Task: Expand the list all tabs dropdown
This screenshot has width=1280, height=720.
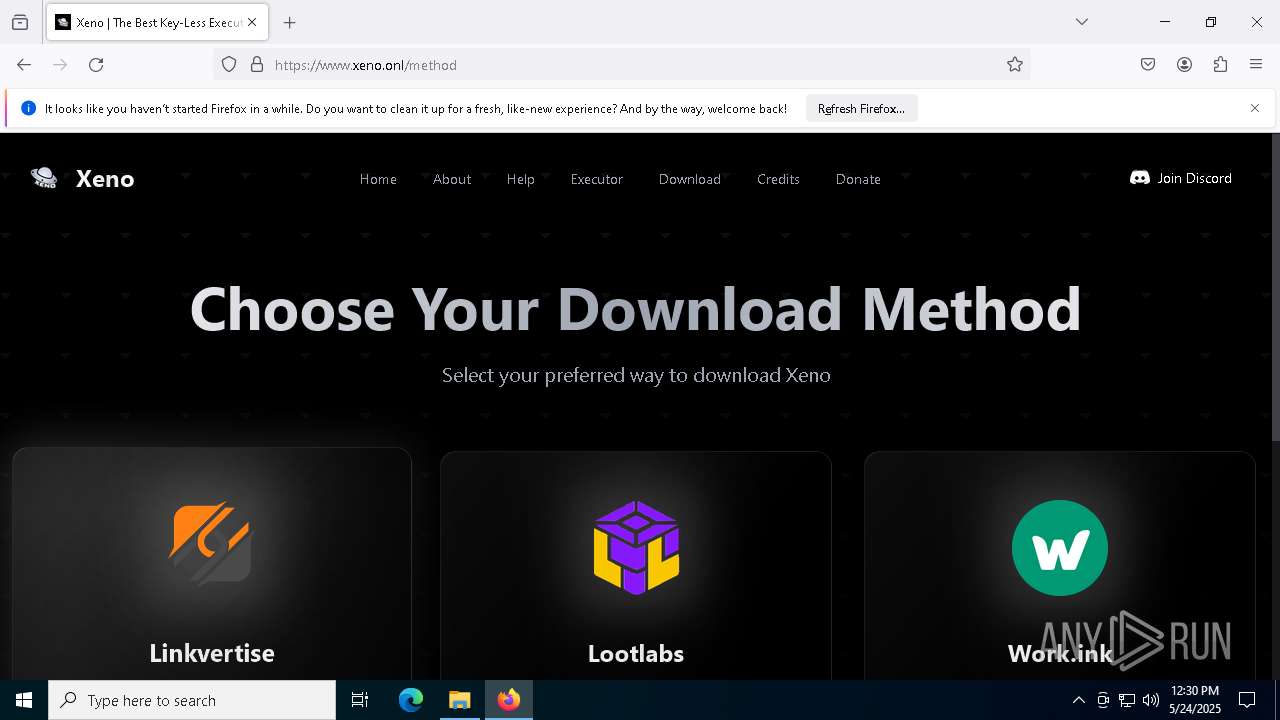Action: pos(1082,22)
